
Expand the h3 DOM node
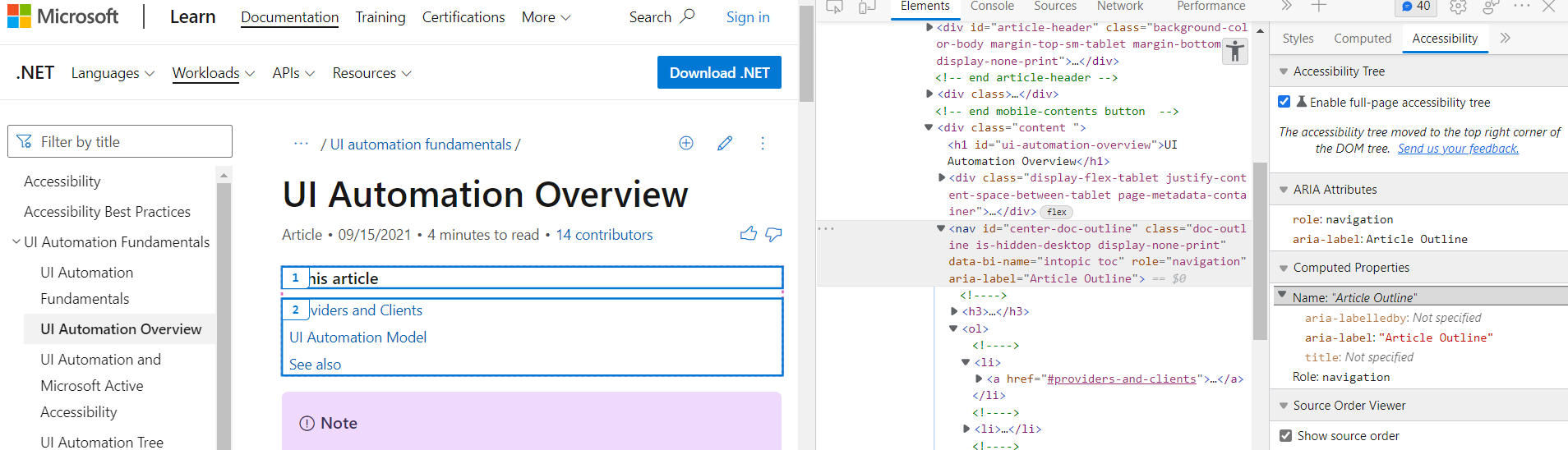click(x=954, y=311)
